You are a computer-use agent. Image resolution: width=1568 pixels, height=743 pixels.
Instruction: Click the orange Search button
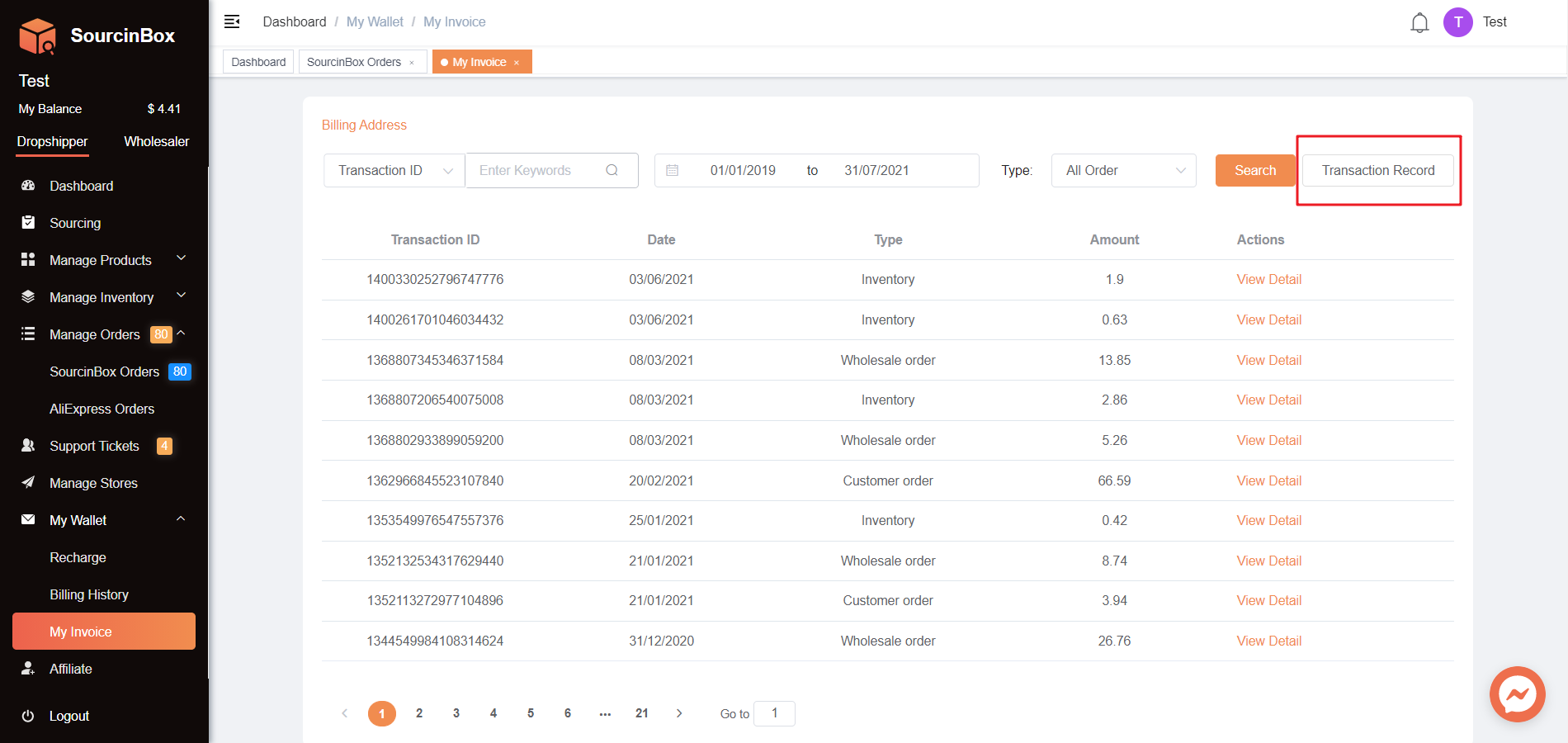(1255, 170)
